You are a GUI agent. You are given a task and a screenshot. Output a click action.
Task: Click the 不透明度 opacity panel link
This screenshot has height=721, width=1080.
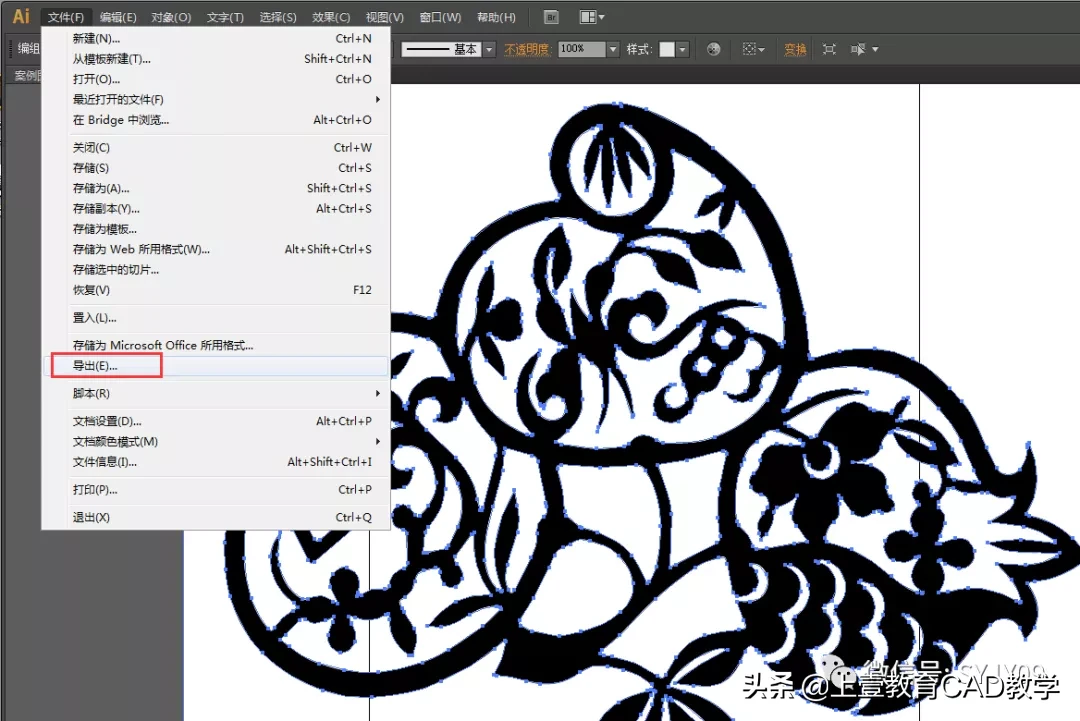527,49
